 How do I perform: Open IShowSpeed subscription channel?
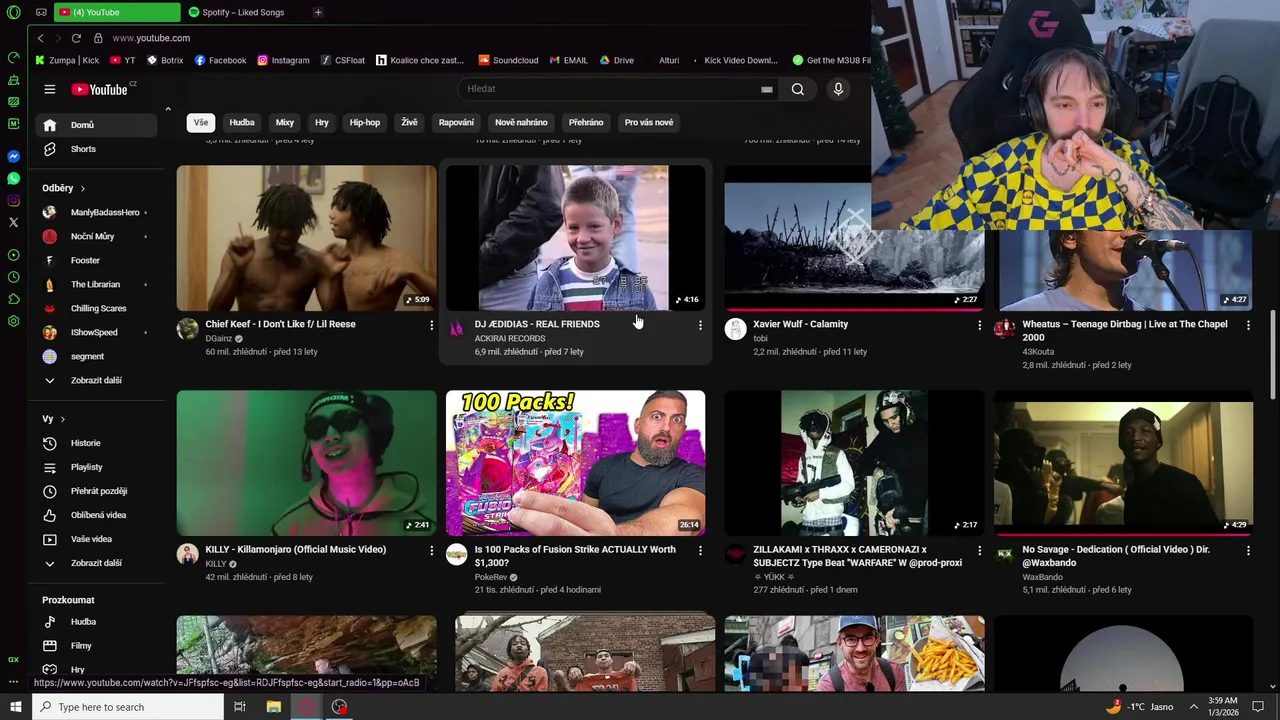click(97, 332)
